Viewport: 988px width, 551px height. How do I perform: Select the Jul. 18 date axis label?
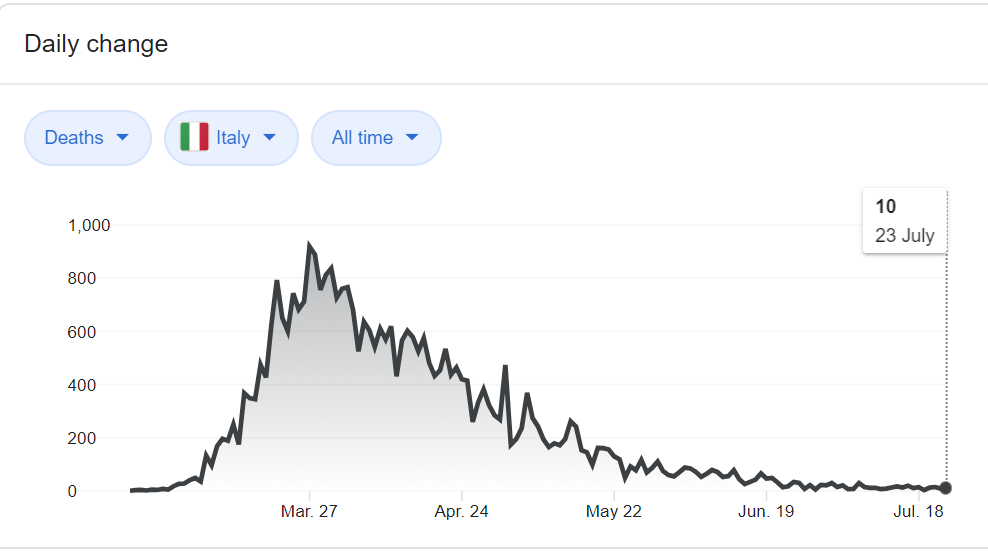918,512
